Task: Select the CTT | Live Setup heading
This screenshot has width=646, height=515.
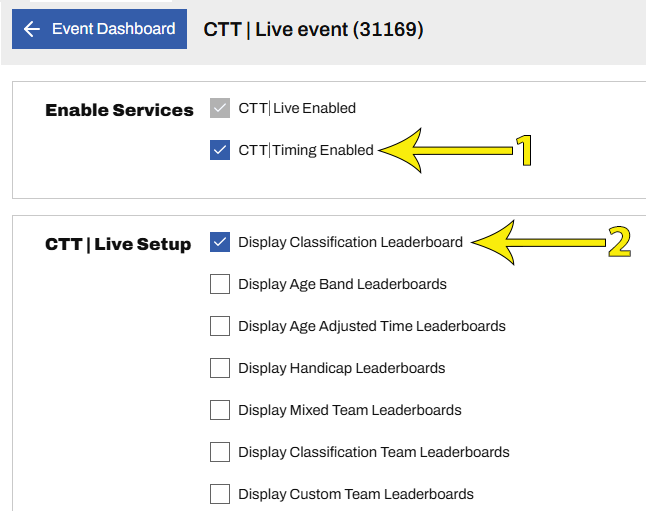Action: coord(118,244)
